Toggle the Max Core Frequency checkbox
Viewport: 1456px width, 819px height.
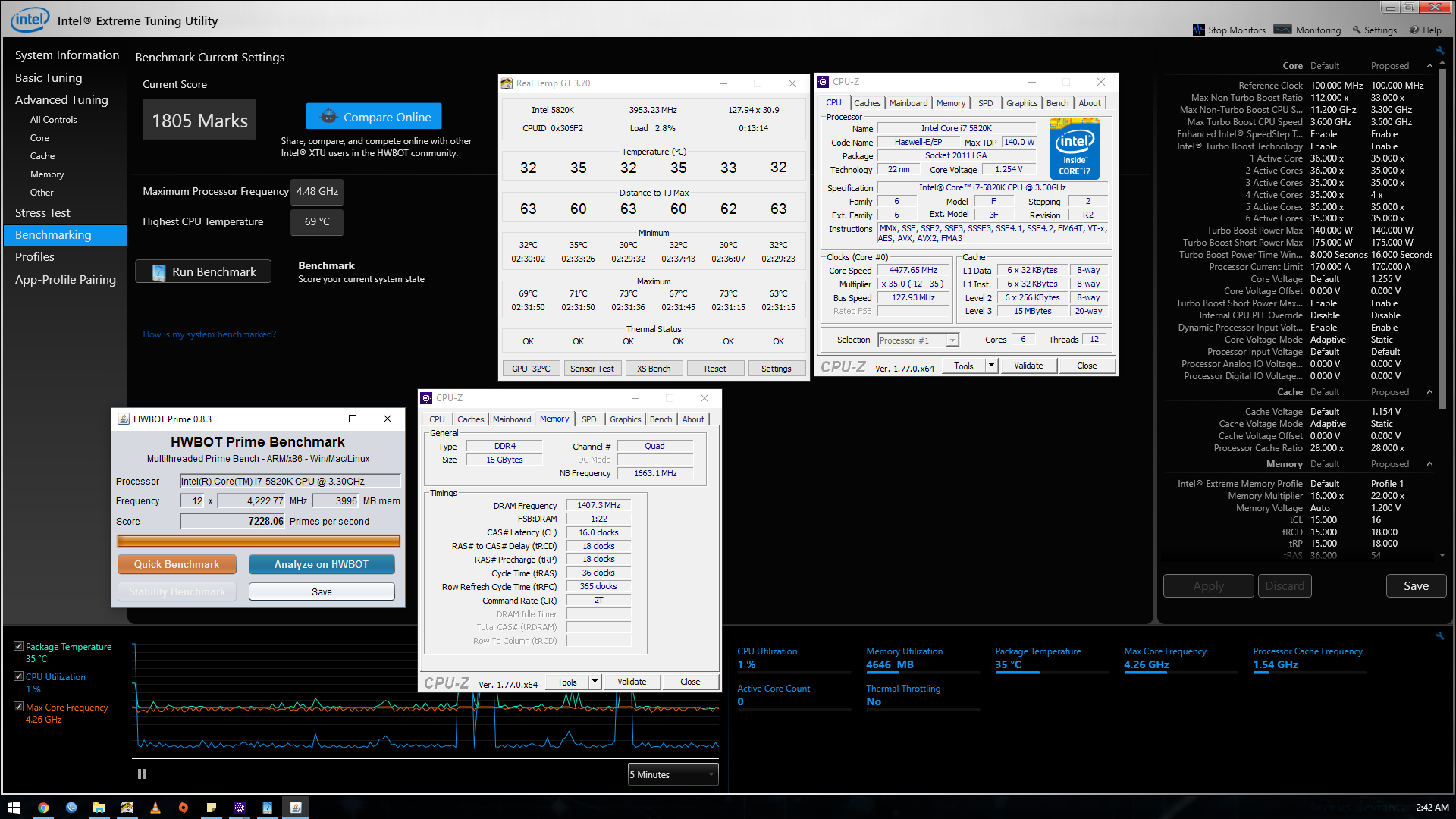coord(18,707)
